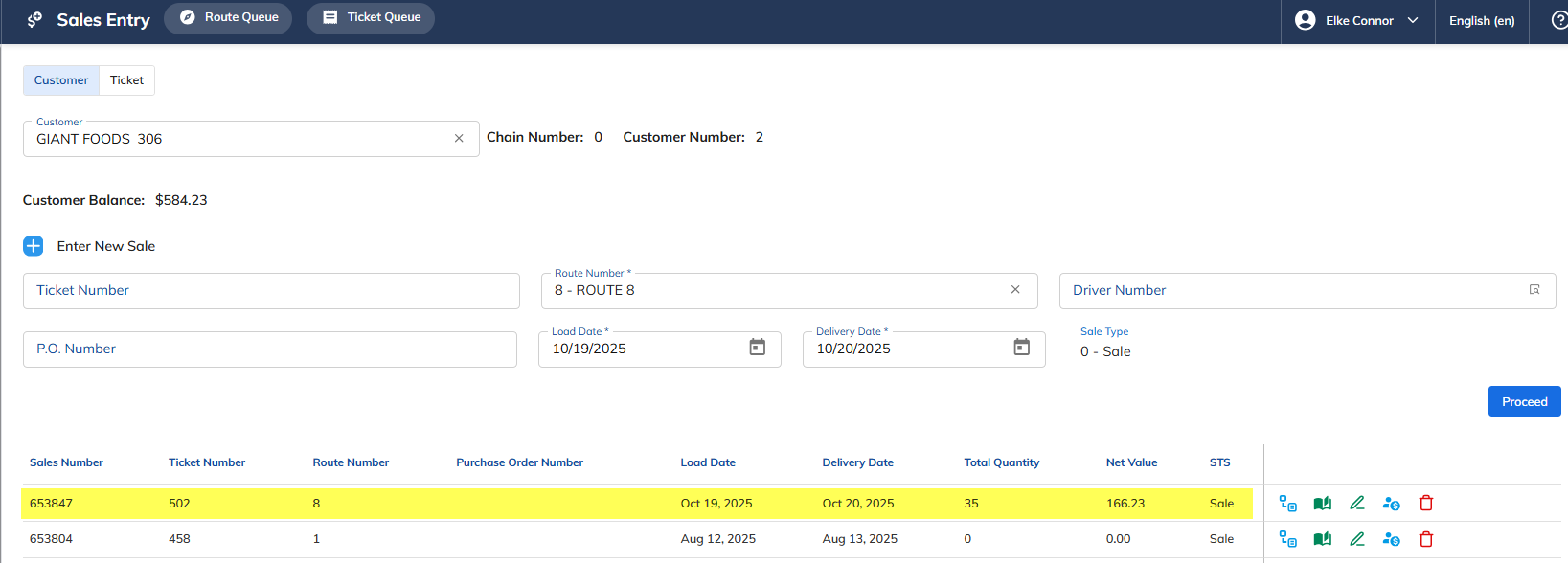1568x563 pixels.
Task: Click ticket number 502 cell
Action: pos(179,504)
